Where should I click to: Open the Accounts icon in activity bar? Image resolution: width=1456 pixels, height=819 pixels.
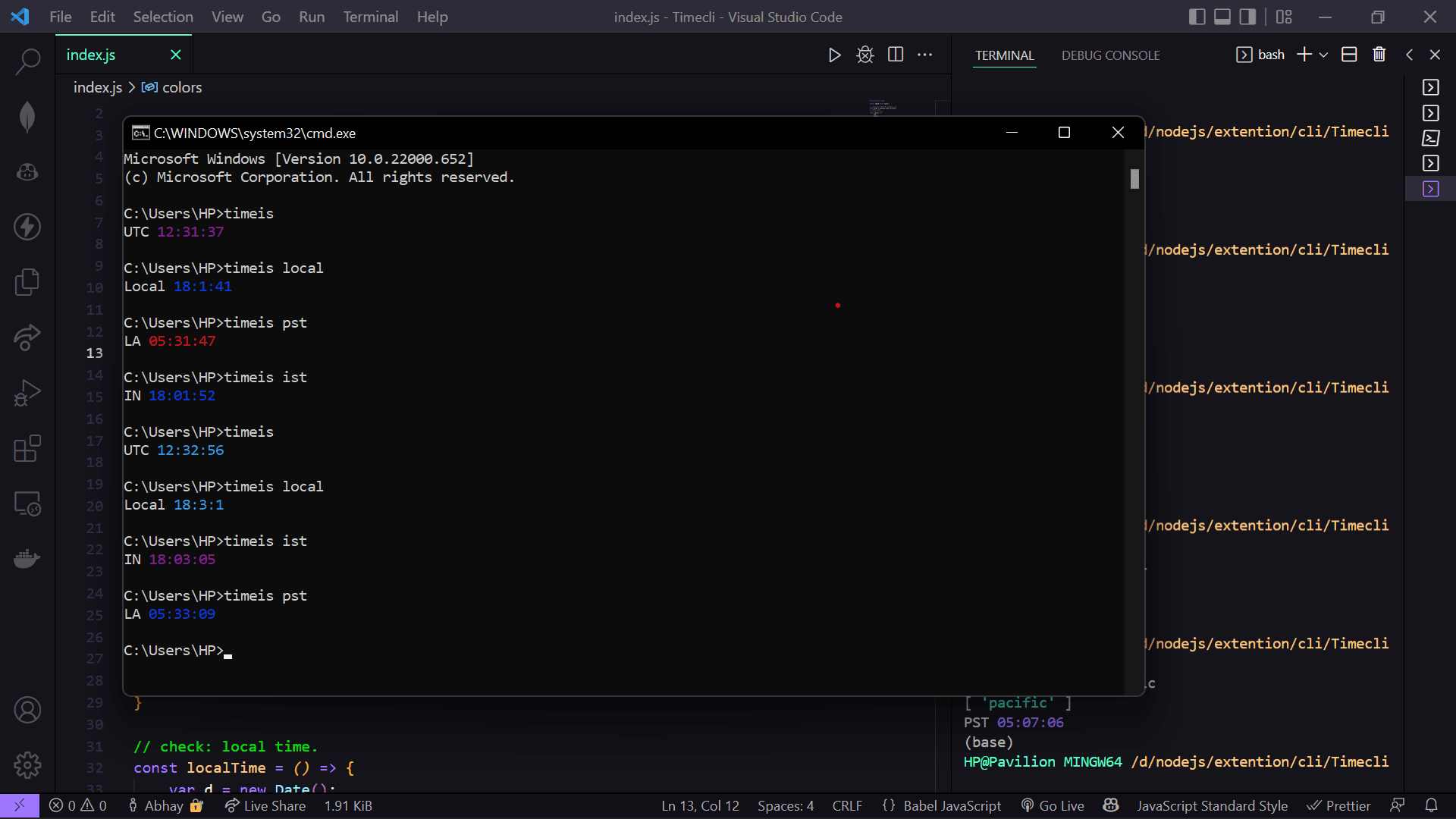click(27, 710)
